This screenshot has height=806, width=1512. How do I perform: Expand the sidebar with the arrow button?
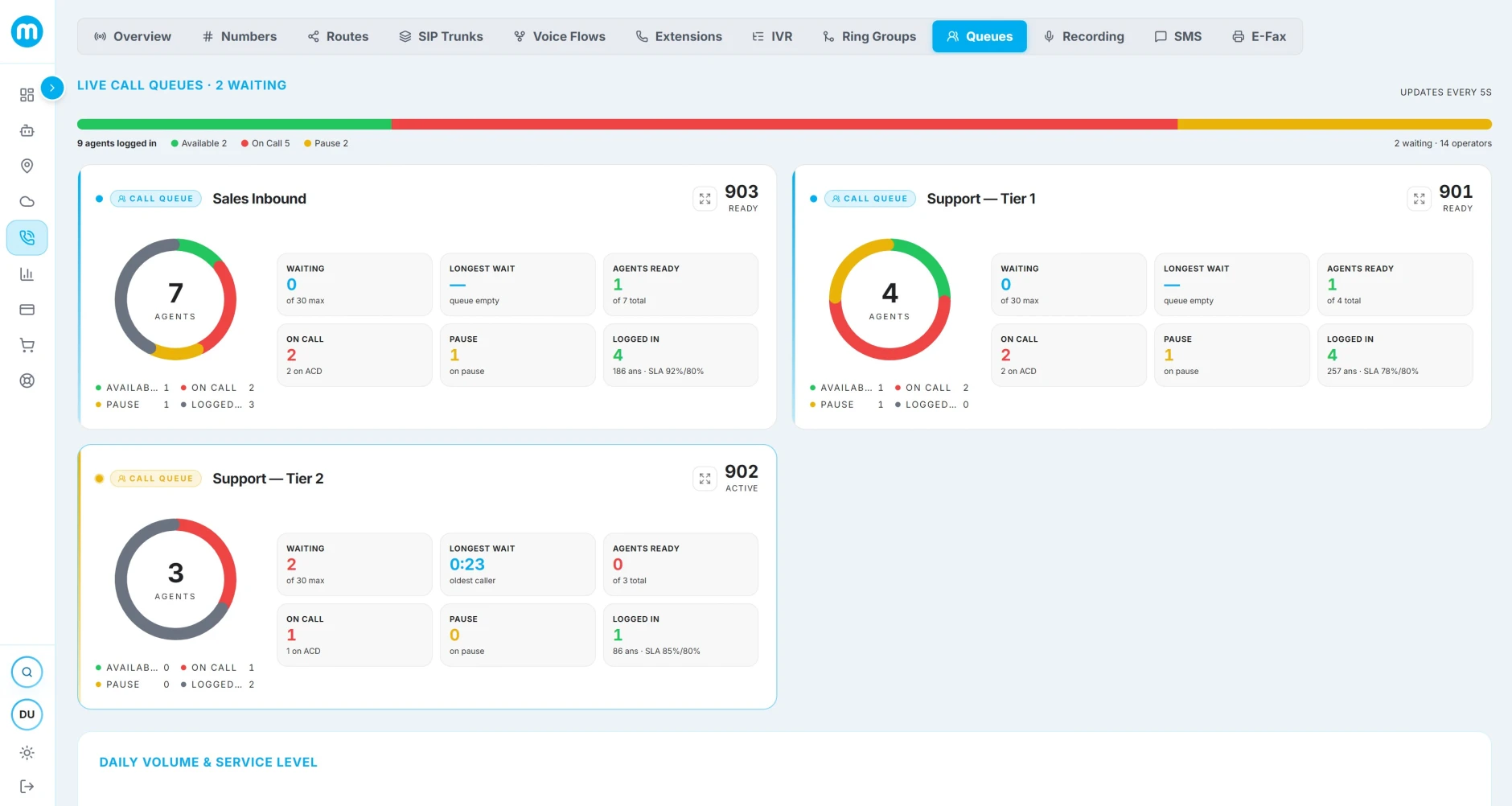click(x=52, y=87)
